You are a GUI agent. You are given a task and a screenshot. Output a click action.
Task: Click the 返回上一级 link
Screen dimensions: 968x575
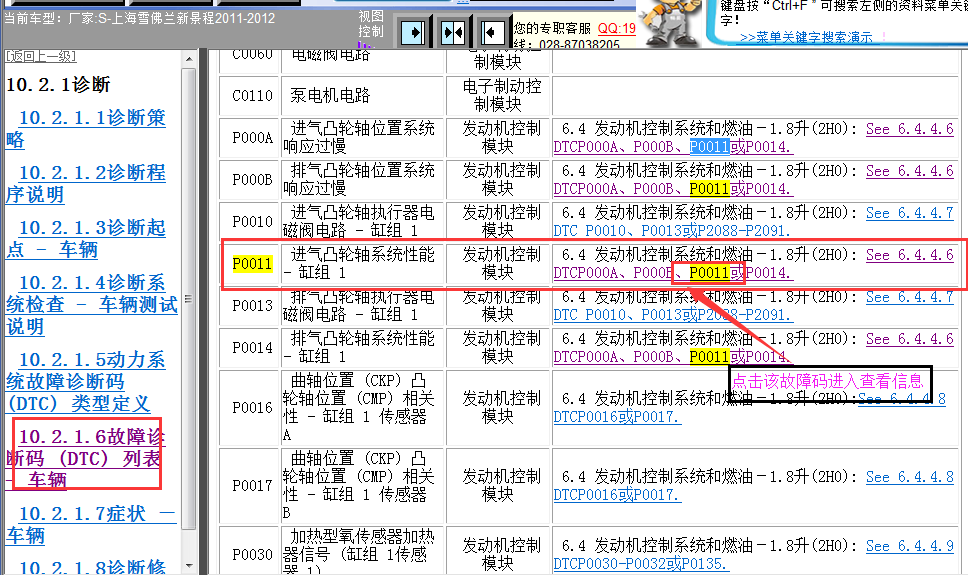click(41, 56)
